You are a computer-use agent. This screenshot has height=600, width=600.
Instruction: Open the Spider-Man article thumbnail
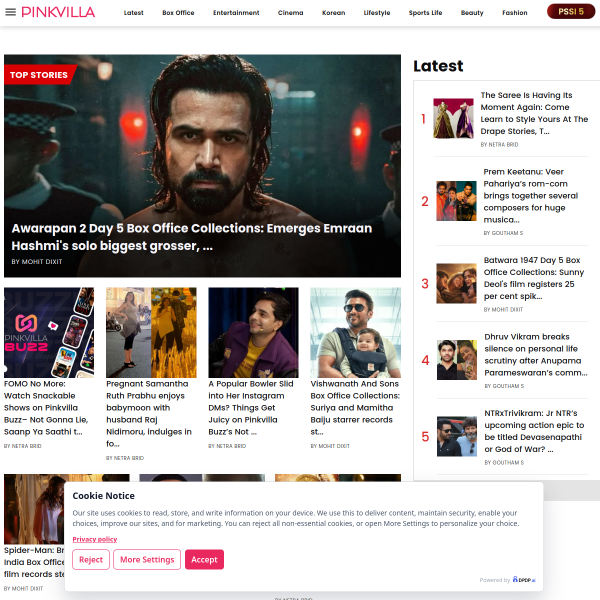pos(34,509)
